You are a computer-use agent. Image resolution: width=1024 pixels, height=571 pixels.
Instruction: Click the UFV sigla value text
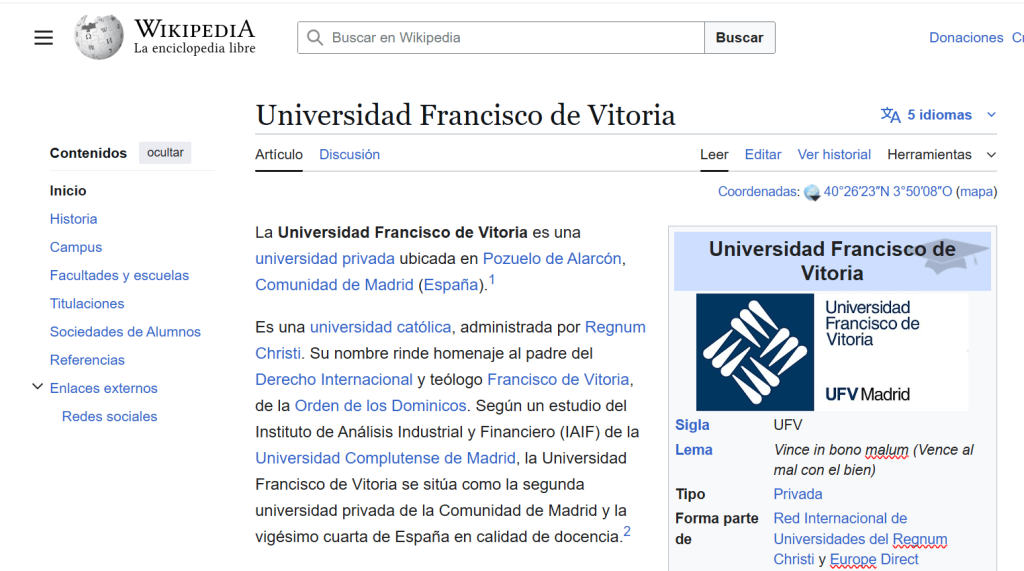(x=788, y=425)
